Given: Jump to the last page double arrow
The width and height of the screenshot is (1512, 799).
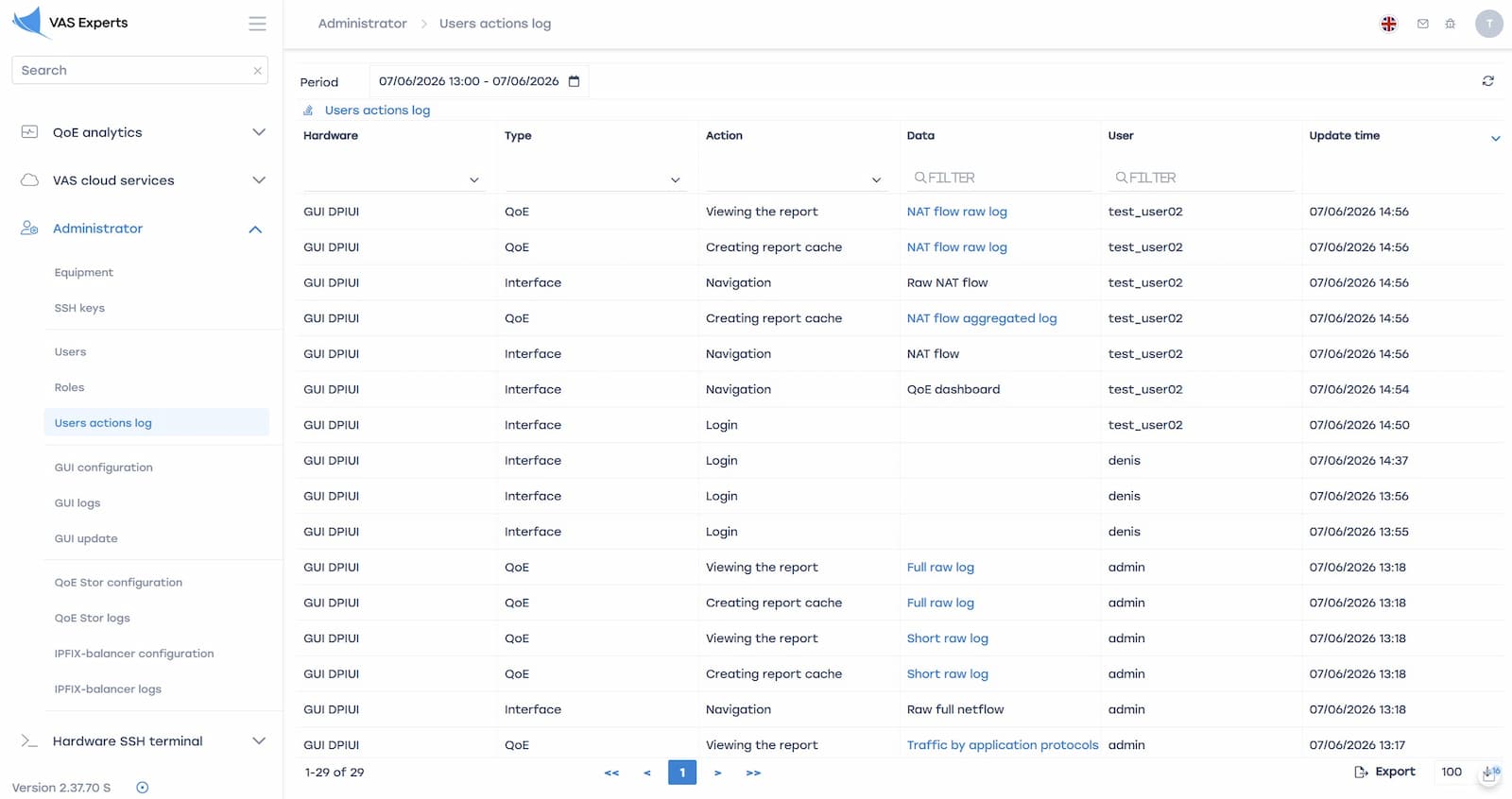Looking at the screenshot, I should (753, 773).
